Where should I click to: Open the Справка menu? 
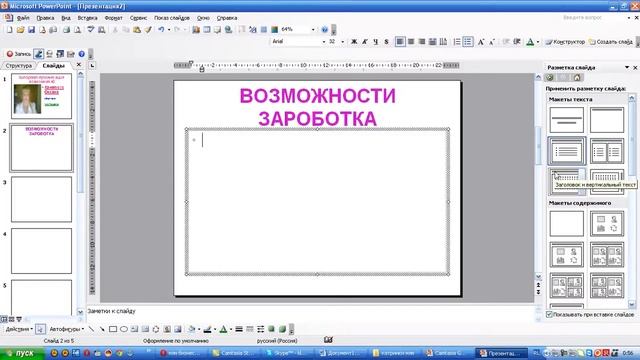click(x=227, y=18)
